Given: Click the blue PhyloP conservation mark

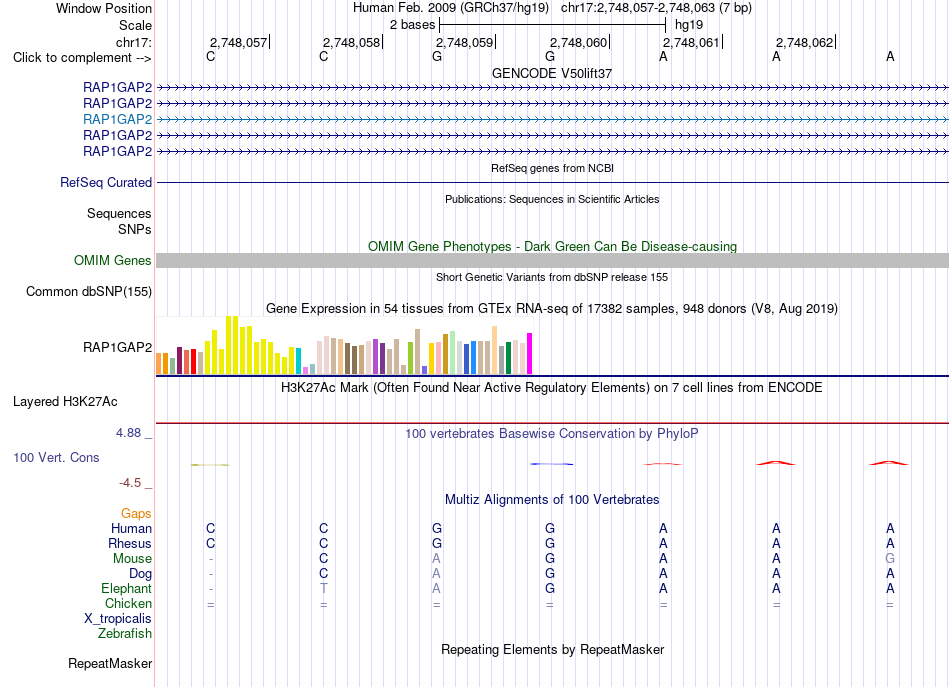Looking at the screenshot, I should tap(551, 464).
